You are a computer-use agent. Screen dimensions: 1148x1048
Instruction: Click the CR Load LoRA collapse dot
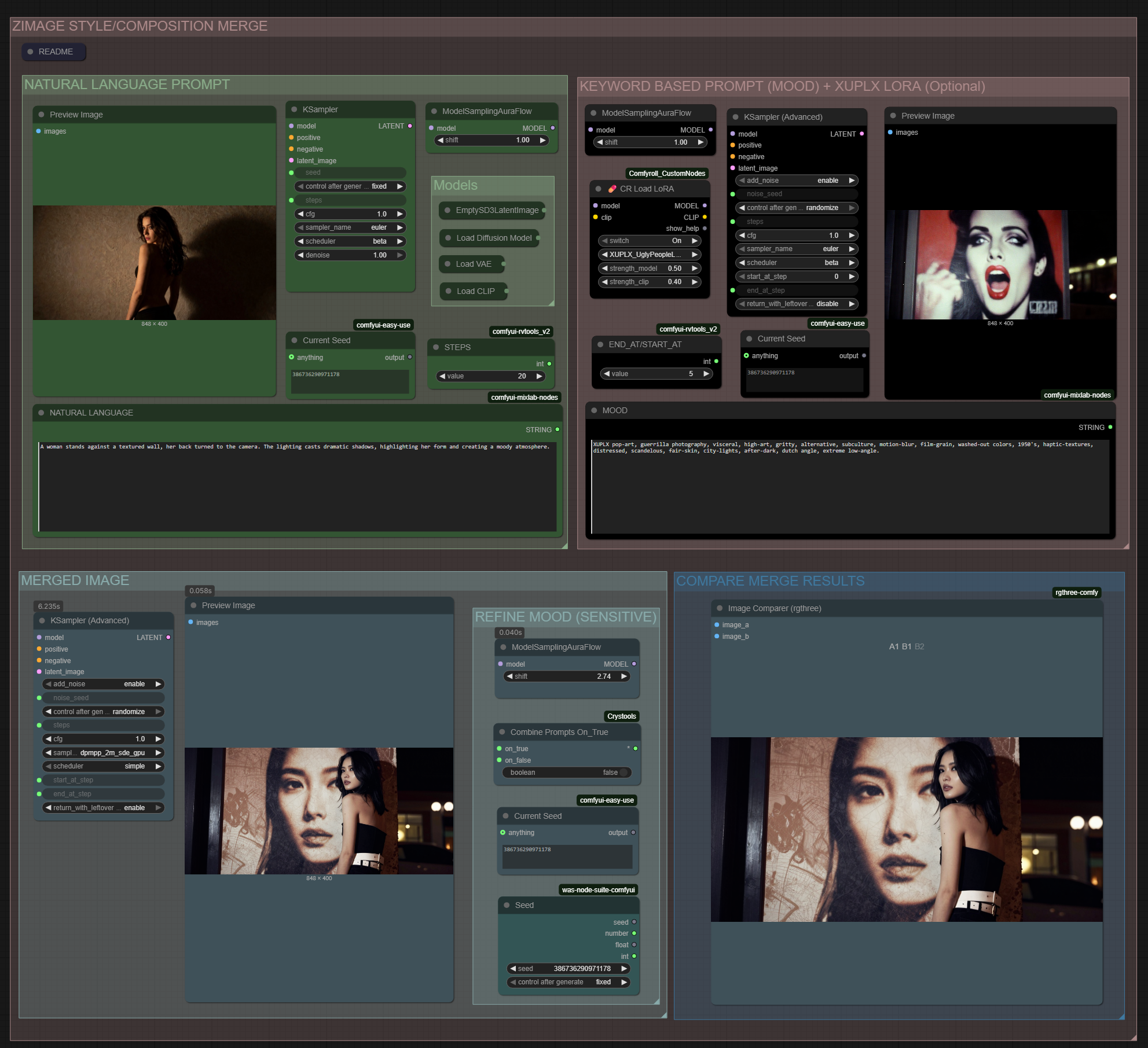(598, 189)
